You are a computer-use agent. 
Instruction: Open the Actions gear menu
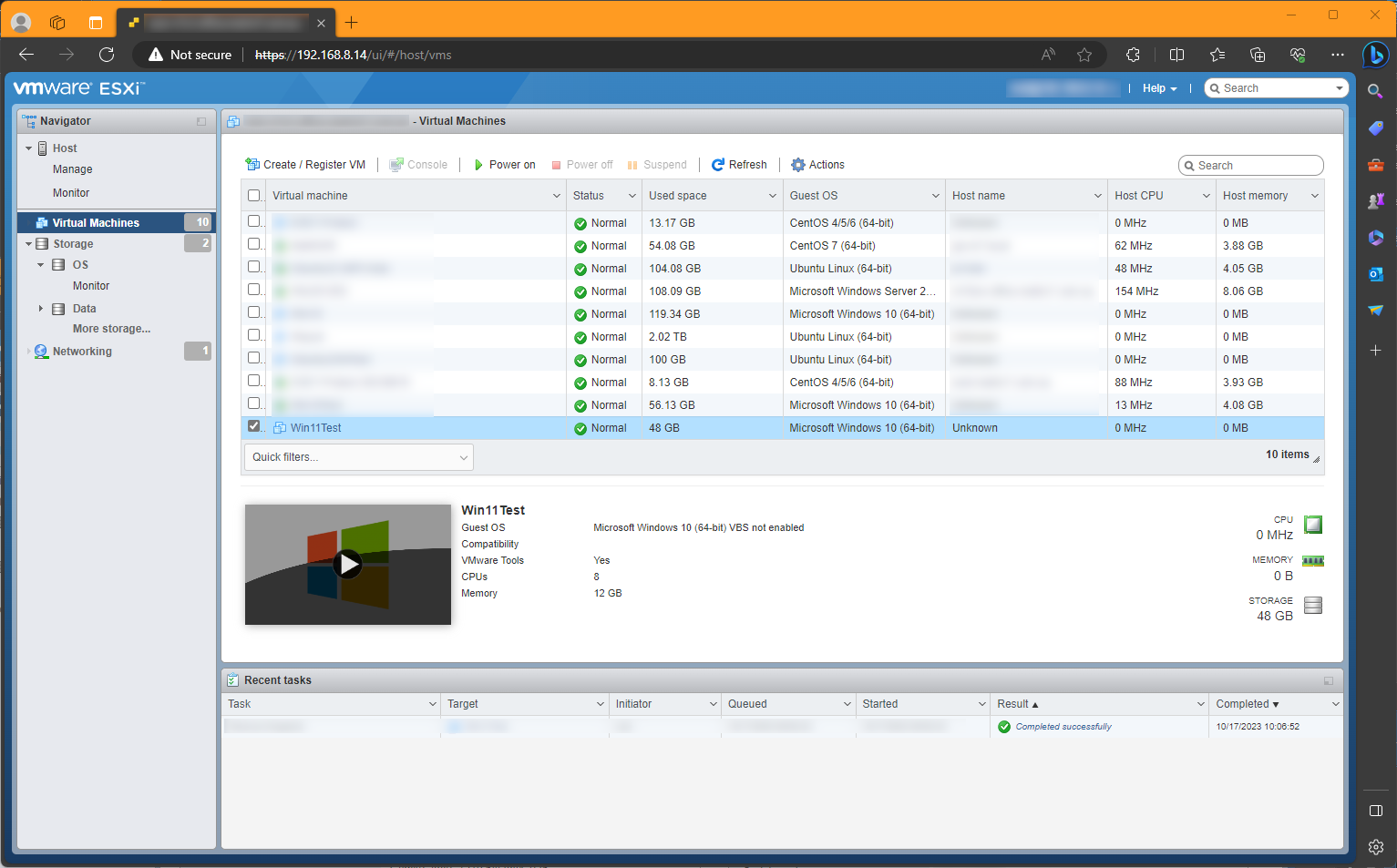pyautogui.click(x=797, y=164)
